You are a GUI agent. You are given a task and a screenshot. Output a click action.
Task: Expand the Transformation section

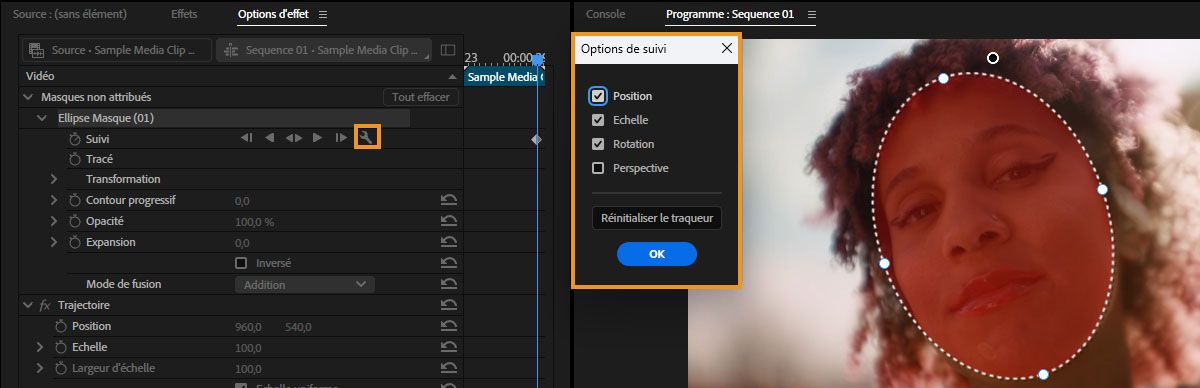point(54,179)
